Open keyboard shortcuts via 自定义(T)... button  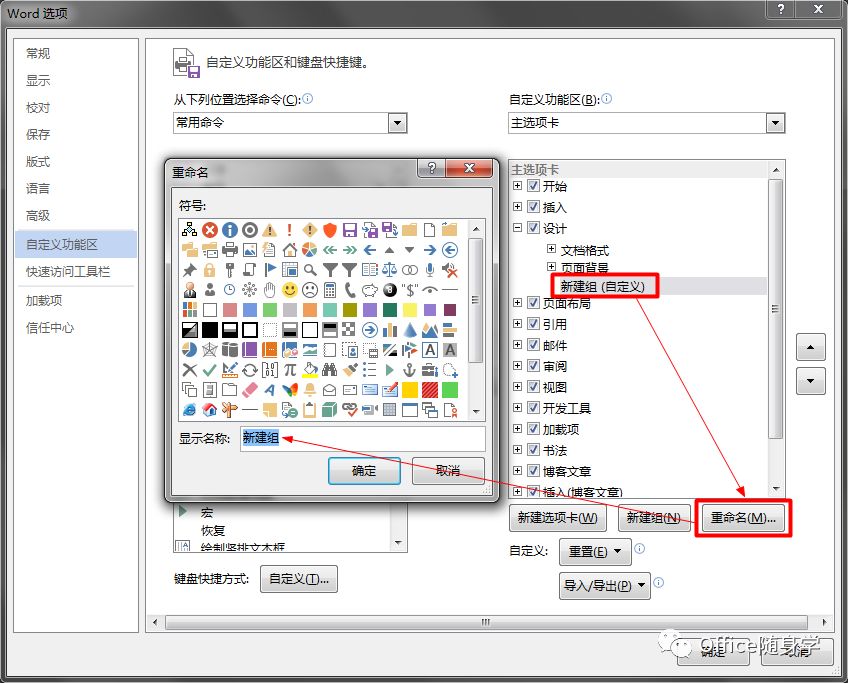coord(299,579)
